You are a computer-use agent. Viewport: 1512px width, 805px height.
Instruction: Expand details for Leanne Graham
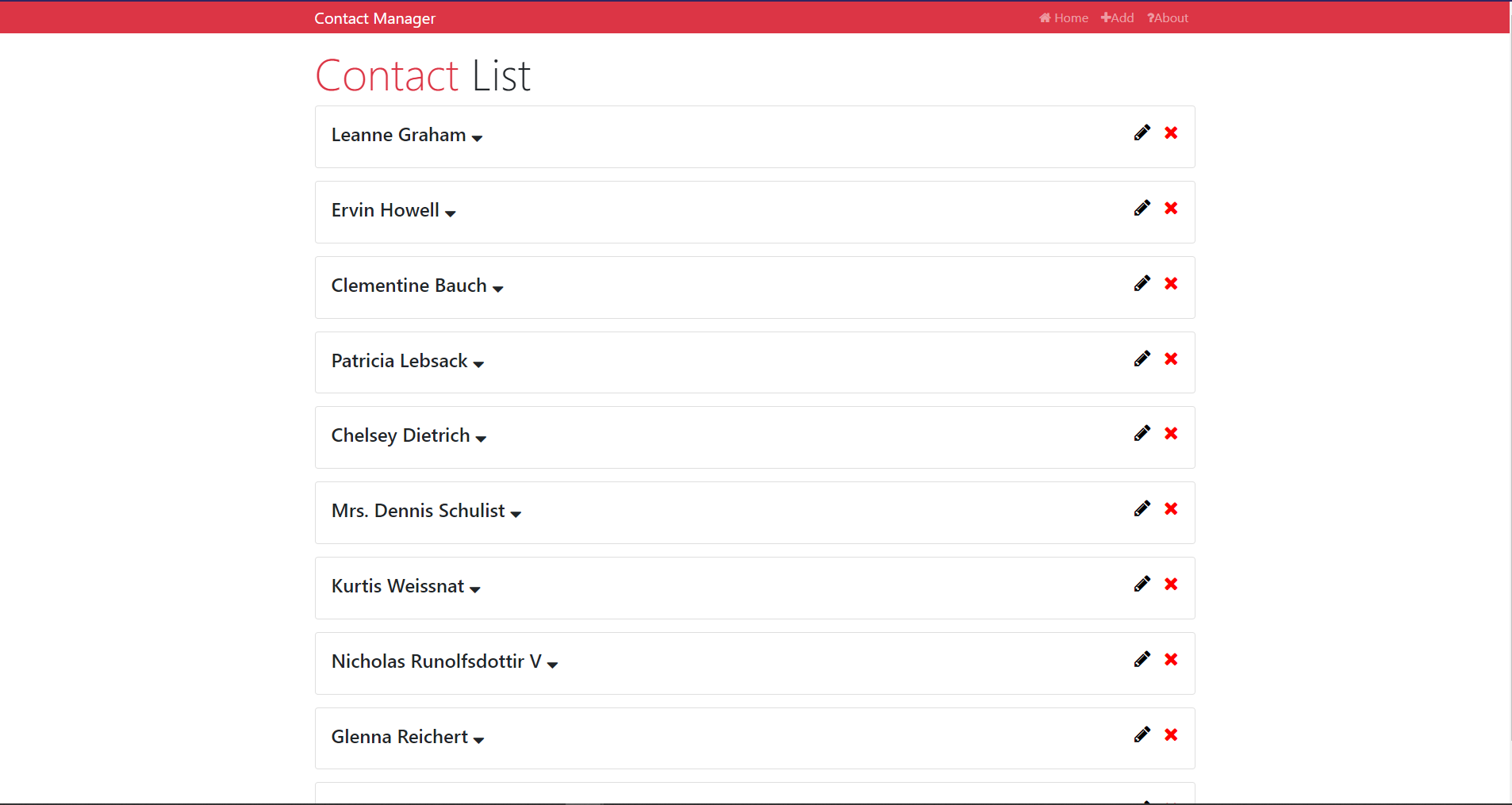click(477, 138)
